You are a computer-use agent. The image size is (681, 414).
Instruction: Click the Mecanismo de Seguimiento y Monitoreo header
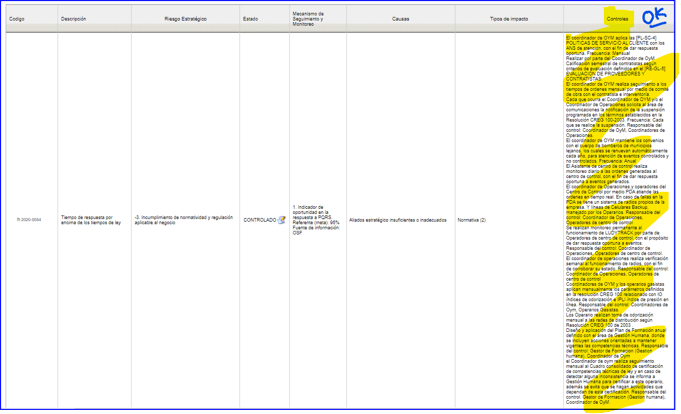point(308,19)
